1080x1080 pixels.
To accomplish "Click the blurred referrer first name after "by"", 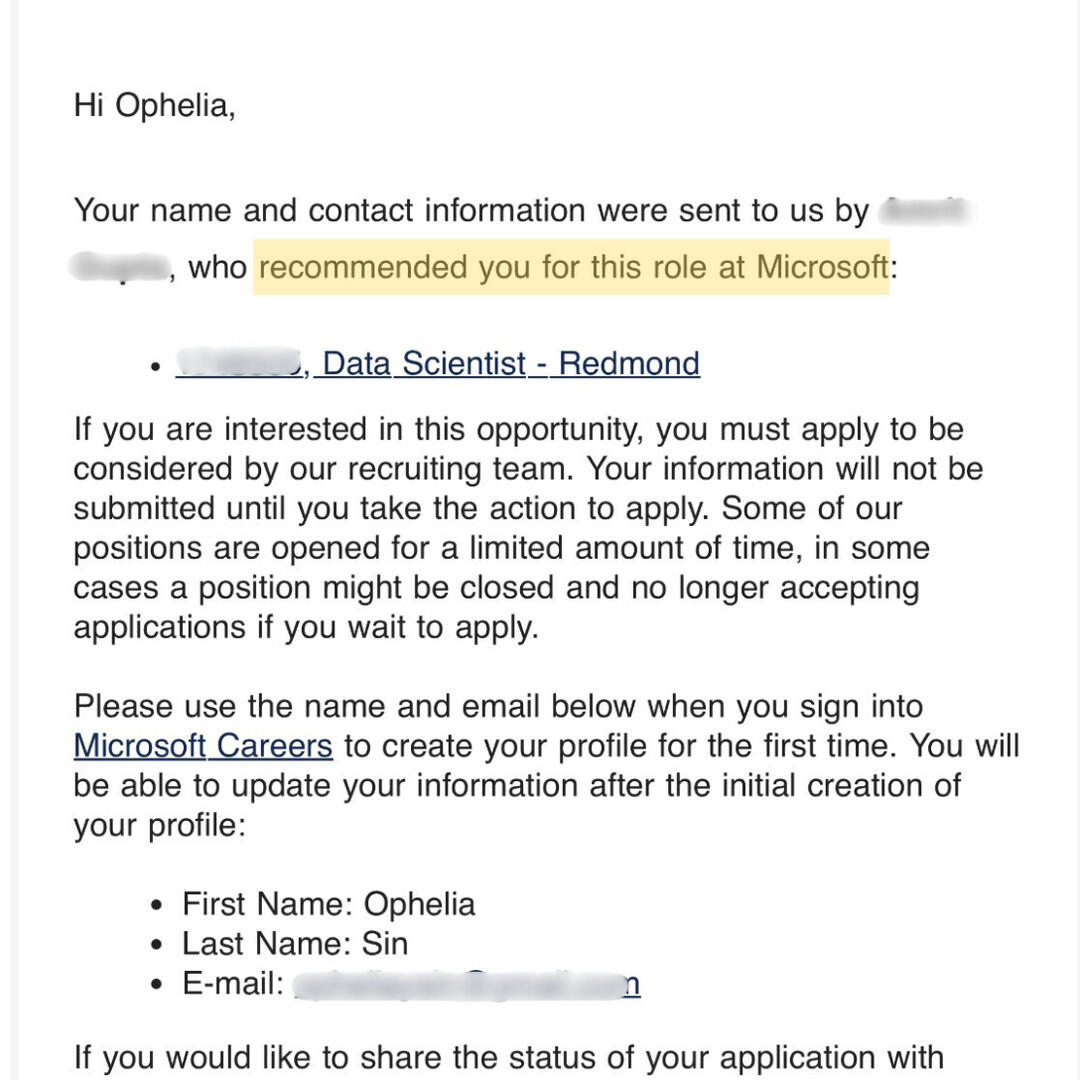I will (926, 211).
